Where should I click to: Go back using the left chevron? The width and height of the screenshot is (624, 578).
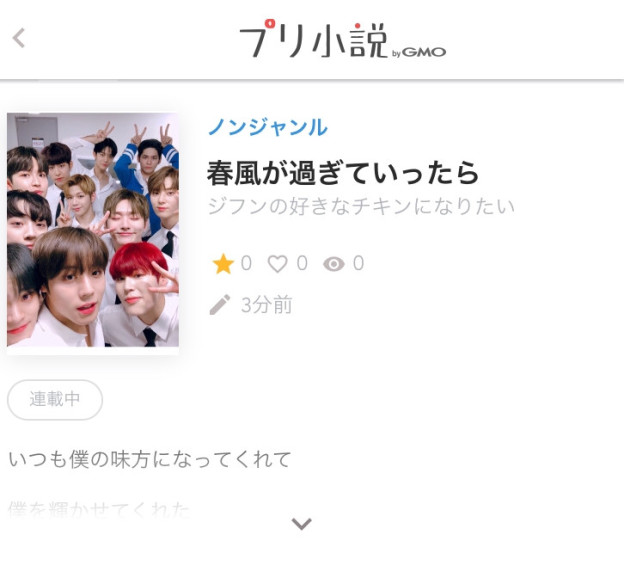(19, 38)
